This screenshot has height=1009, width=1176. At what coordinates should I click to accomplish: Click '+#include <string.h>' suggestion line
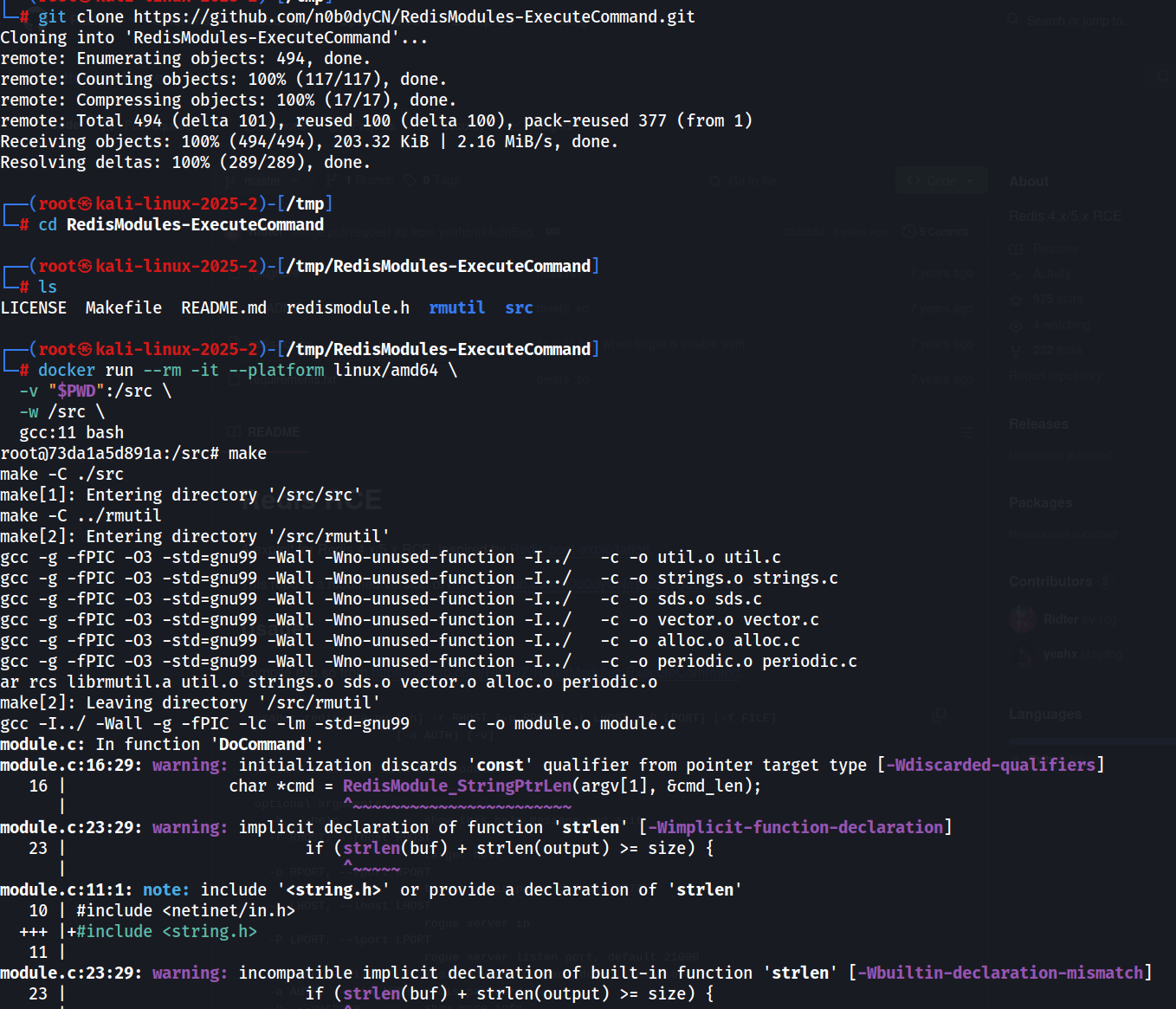[x=162, y=931]
